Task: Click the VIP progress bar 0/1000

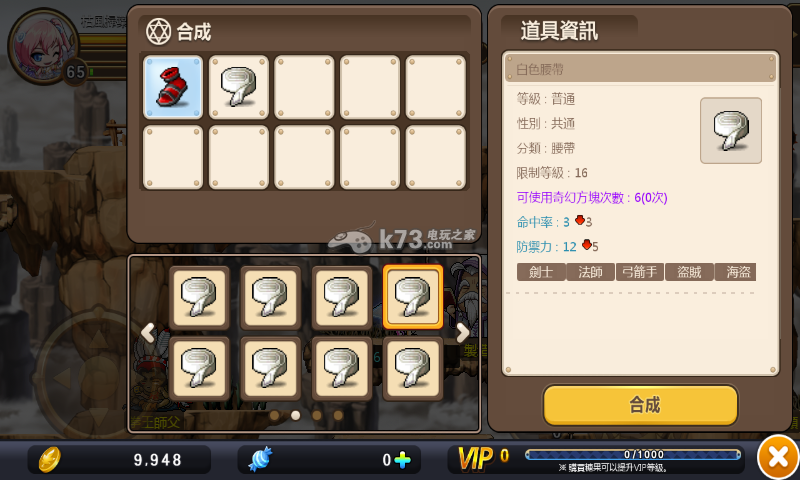Action: (633, 454)
